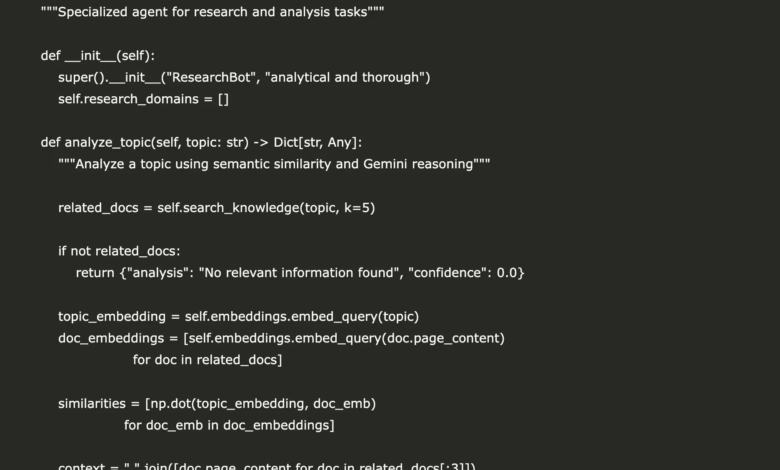Screen dimensions: 780x470
Task: Click the "for doc_emb in doc_embeddings]" line
Action: click(229, 425)
